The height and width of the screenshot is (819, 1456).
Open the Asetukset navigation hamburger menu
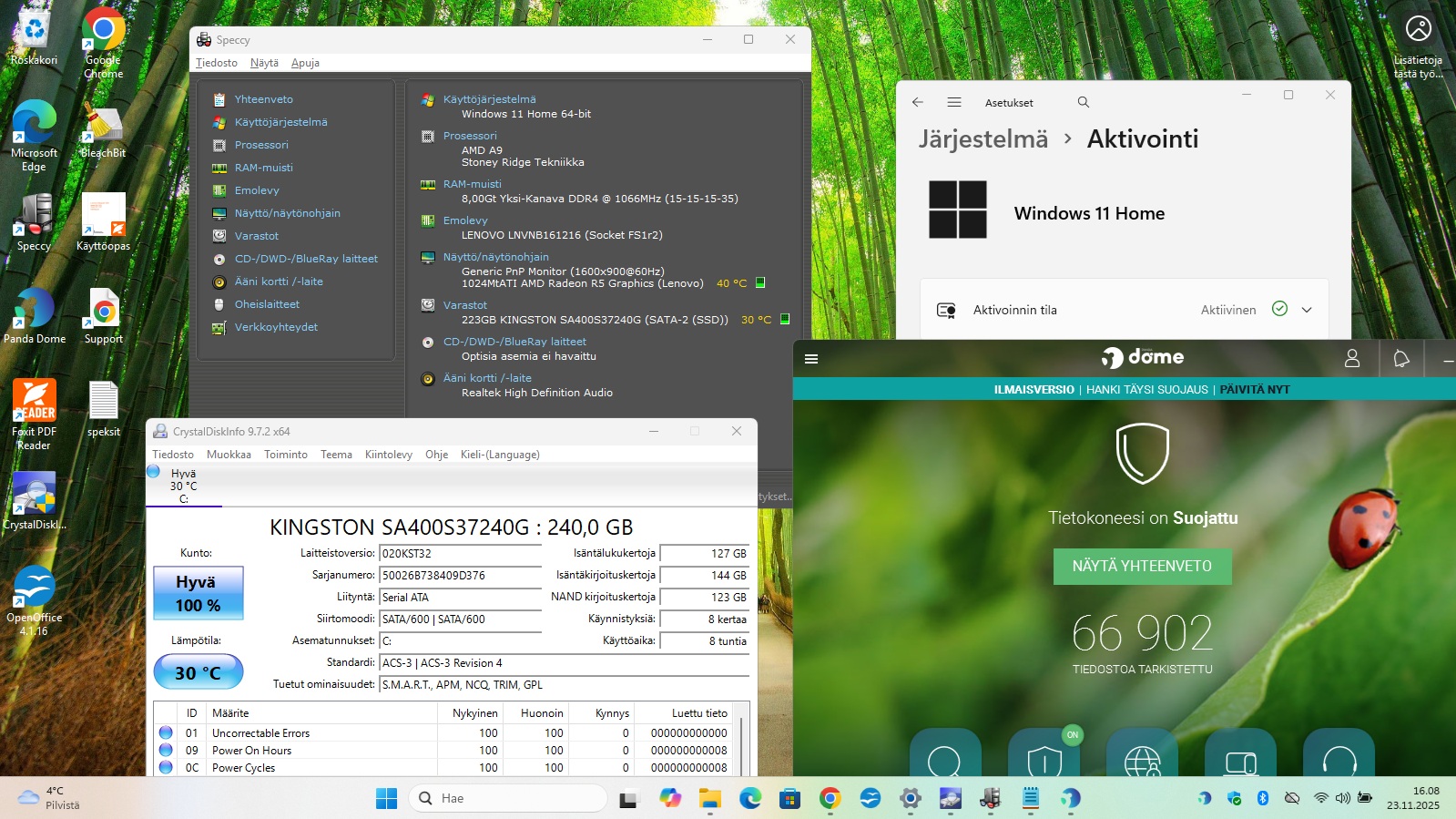[x=954, y=102]
